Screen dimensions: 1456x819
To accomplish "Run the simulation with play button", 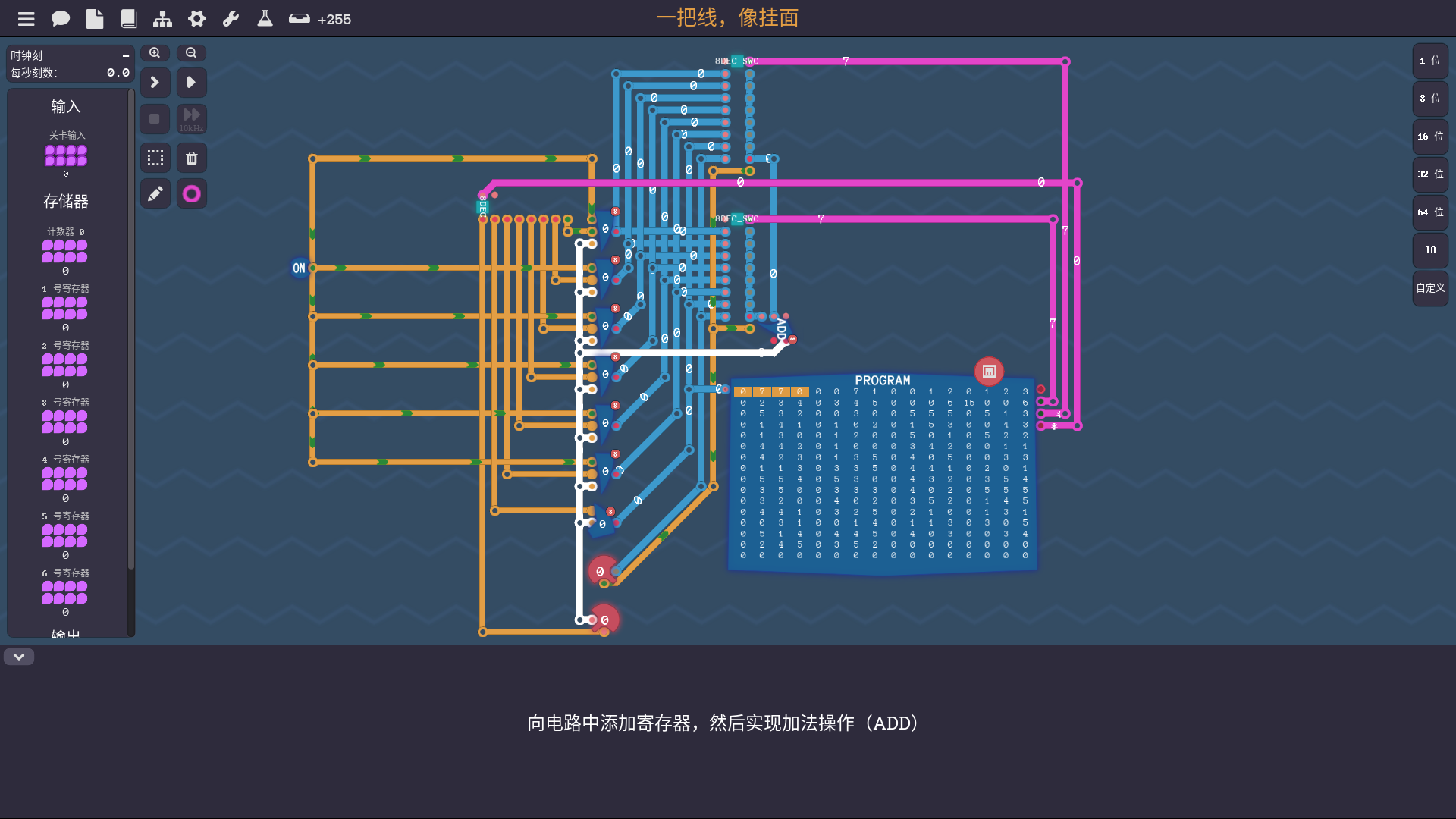I will (192, 82).
